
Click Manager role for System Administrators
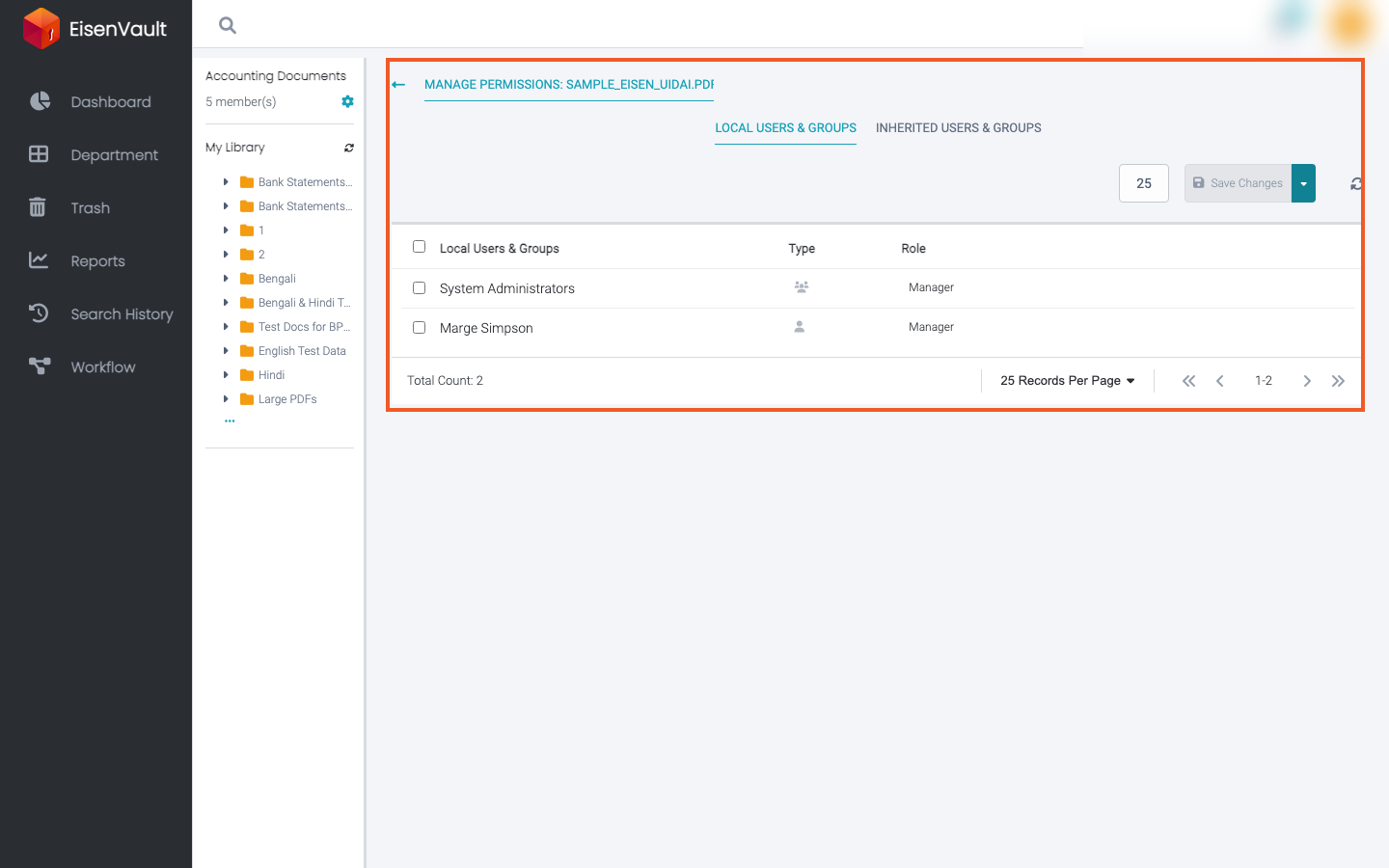(x=931, y=287)
